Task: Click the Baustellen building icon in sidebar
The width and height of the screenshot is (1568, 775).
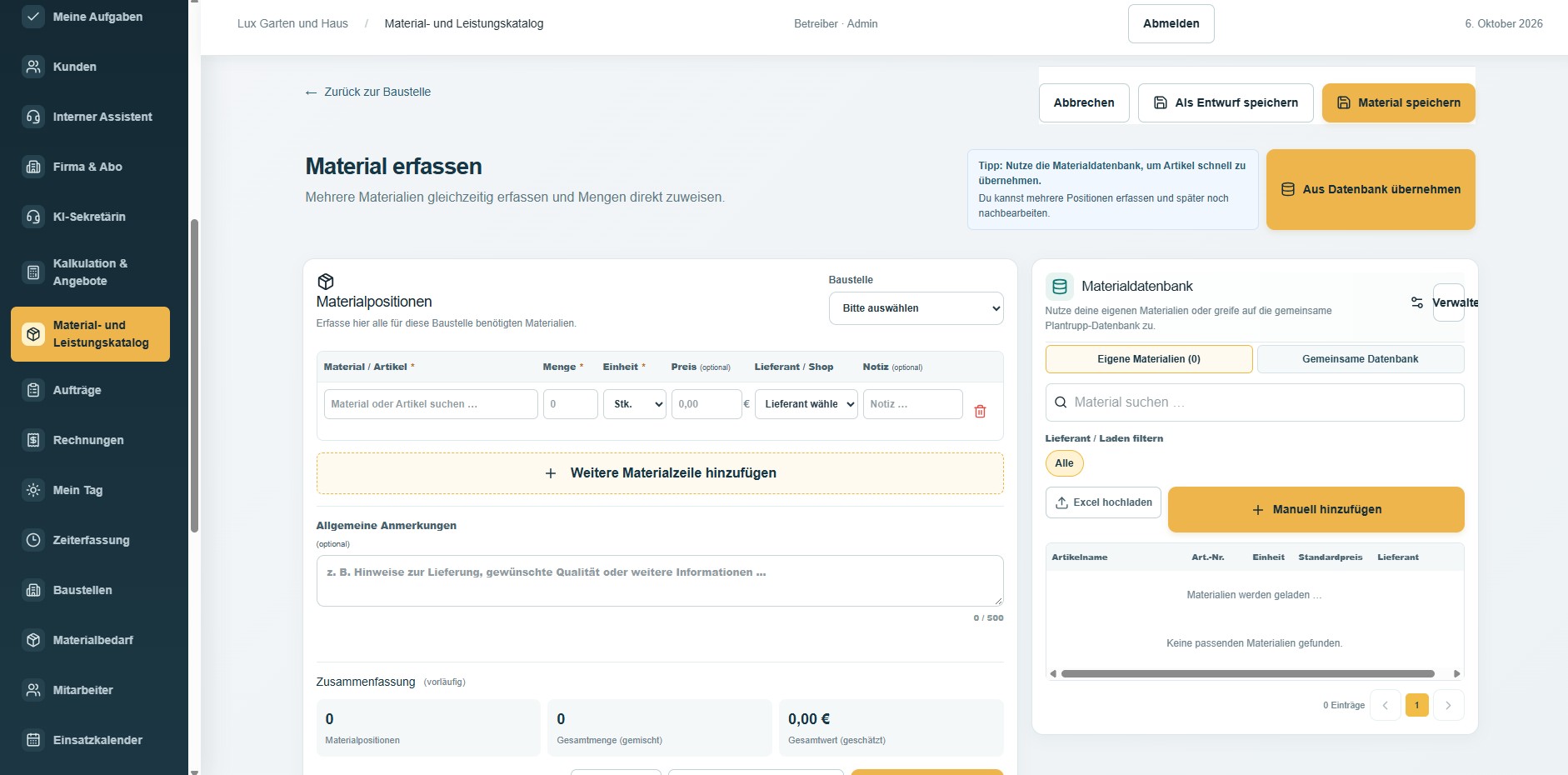Action: 33,590
